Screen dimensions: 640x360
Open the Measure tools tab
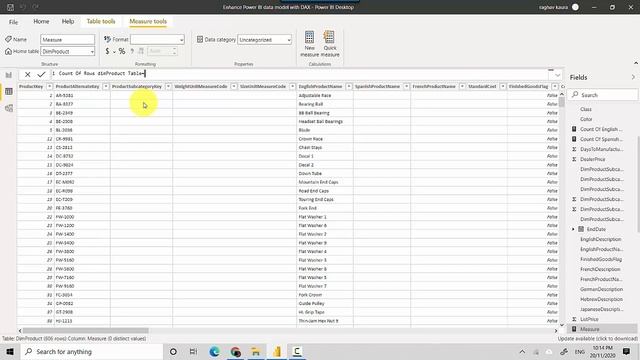point(148,21)
